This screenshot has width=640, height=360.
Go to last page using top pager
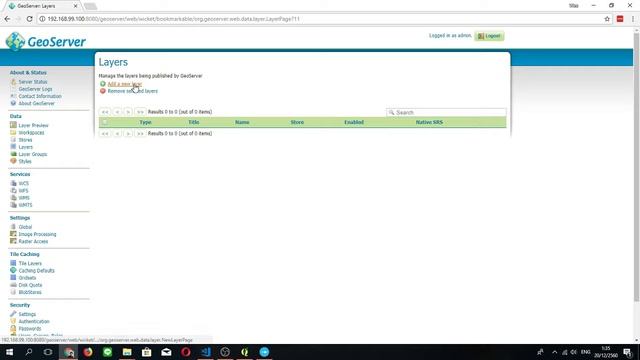click(140, 112)
